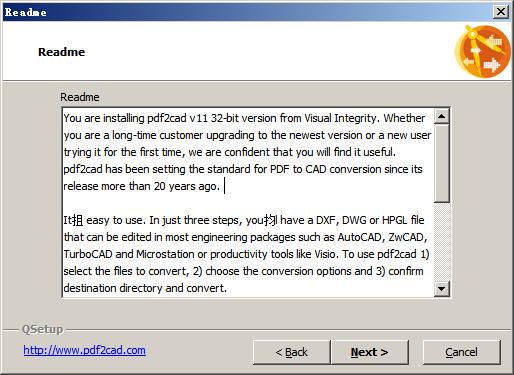Open the http://www.pdf2cad.com link
Viewport: 514px width, 375px height.
84,350
